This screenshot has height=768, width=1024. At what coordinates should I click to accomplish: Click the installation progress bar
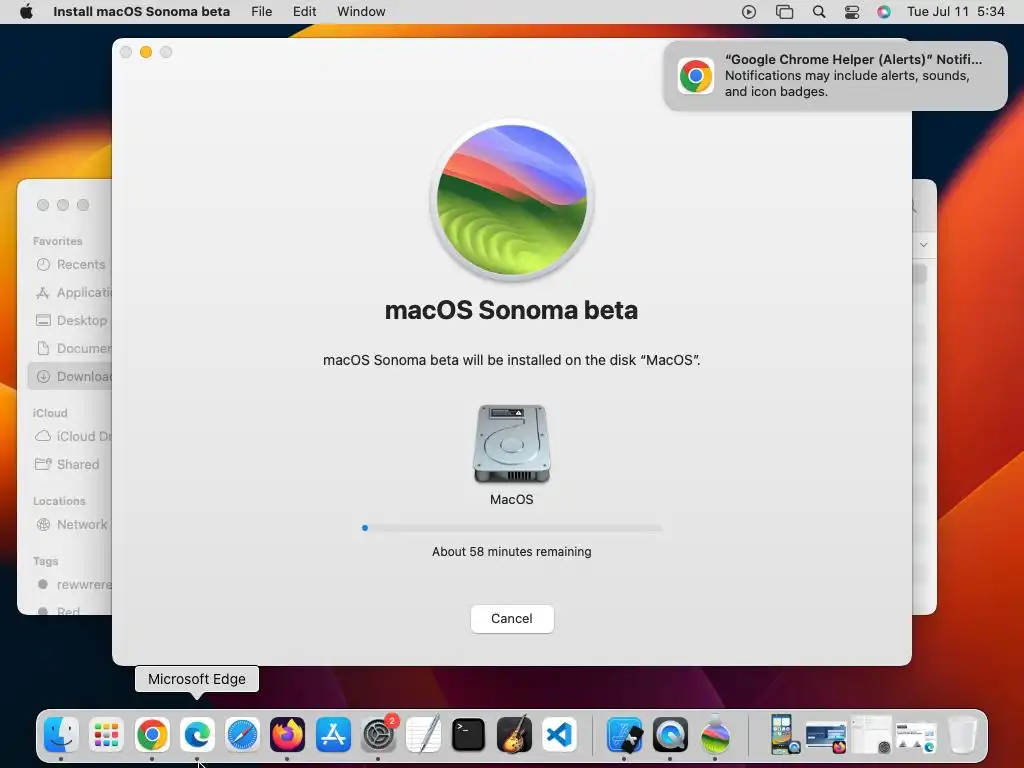[x=511, y=528]
